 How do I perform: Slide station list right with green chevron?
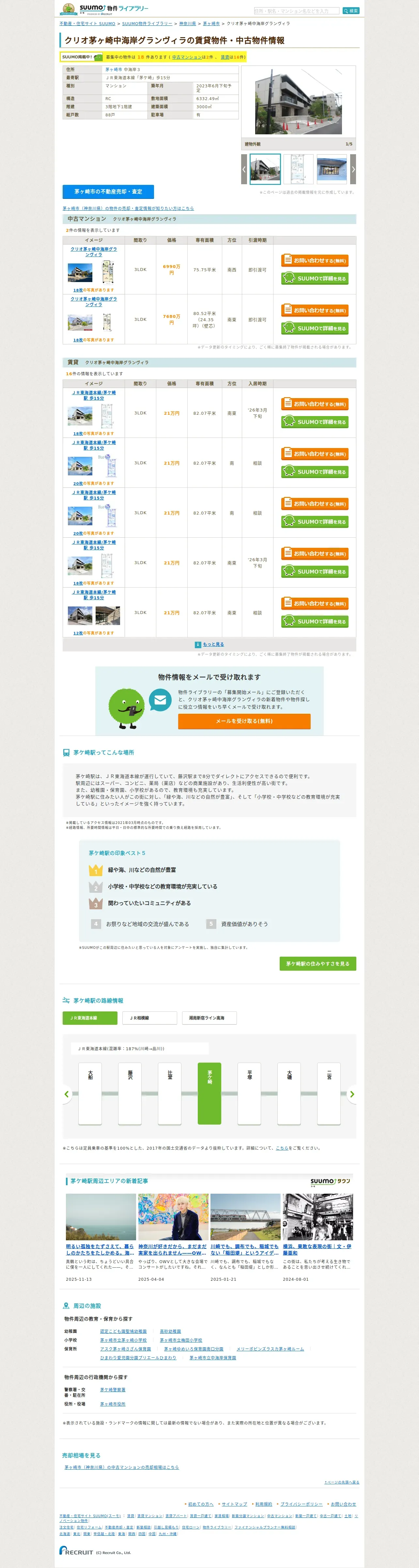pos(351,1095)
